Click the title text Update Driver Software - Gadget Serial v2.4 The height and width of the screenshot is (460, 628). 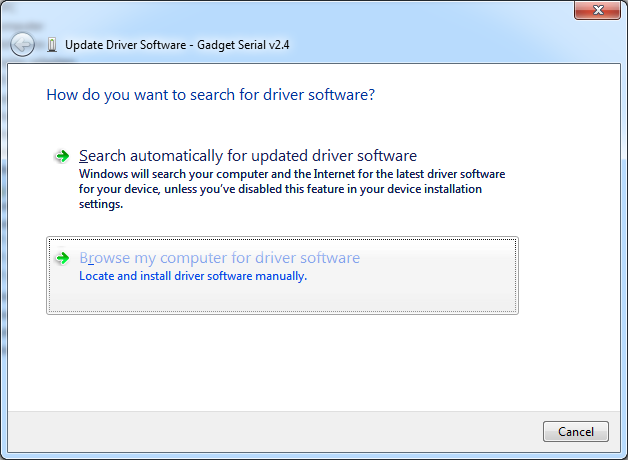pos(177,45)
